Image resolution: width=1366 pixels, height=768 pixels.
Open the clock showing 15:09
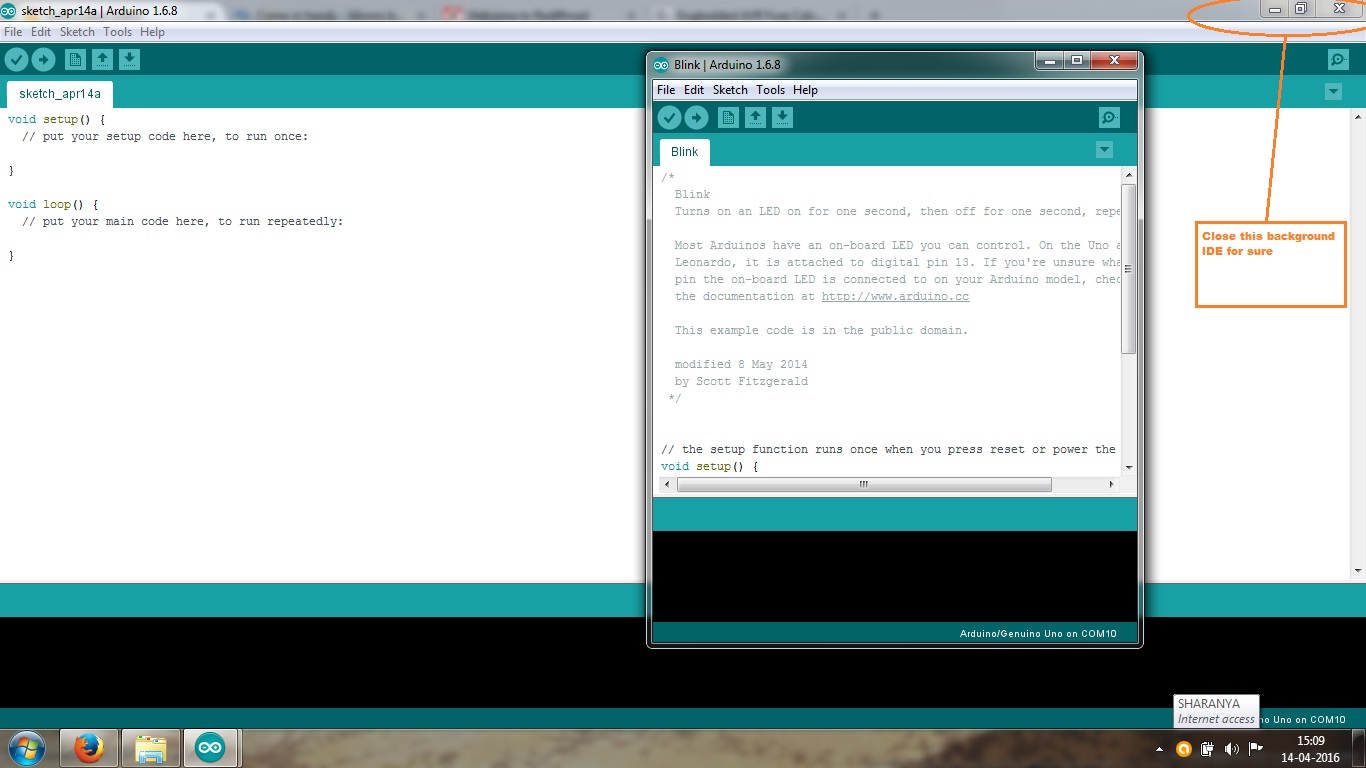[x=1310, y=749]
